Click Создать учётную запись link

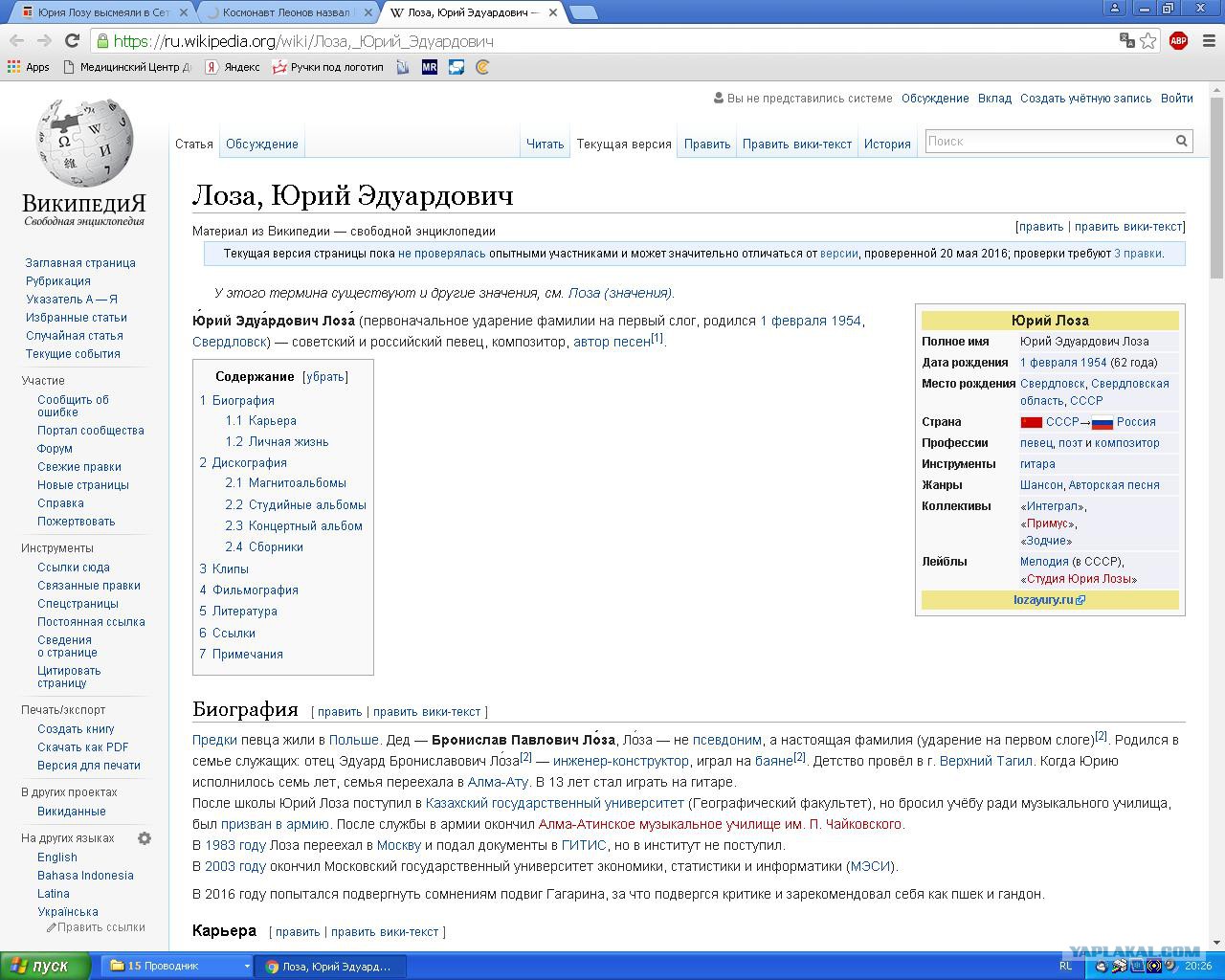pos(1086,99)
